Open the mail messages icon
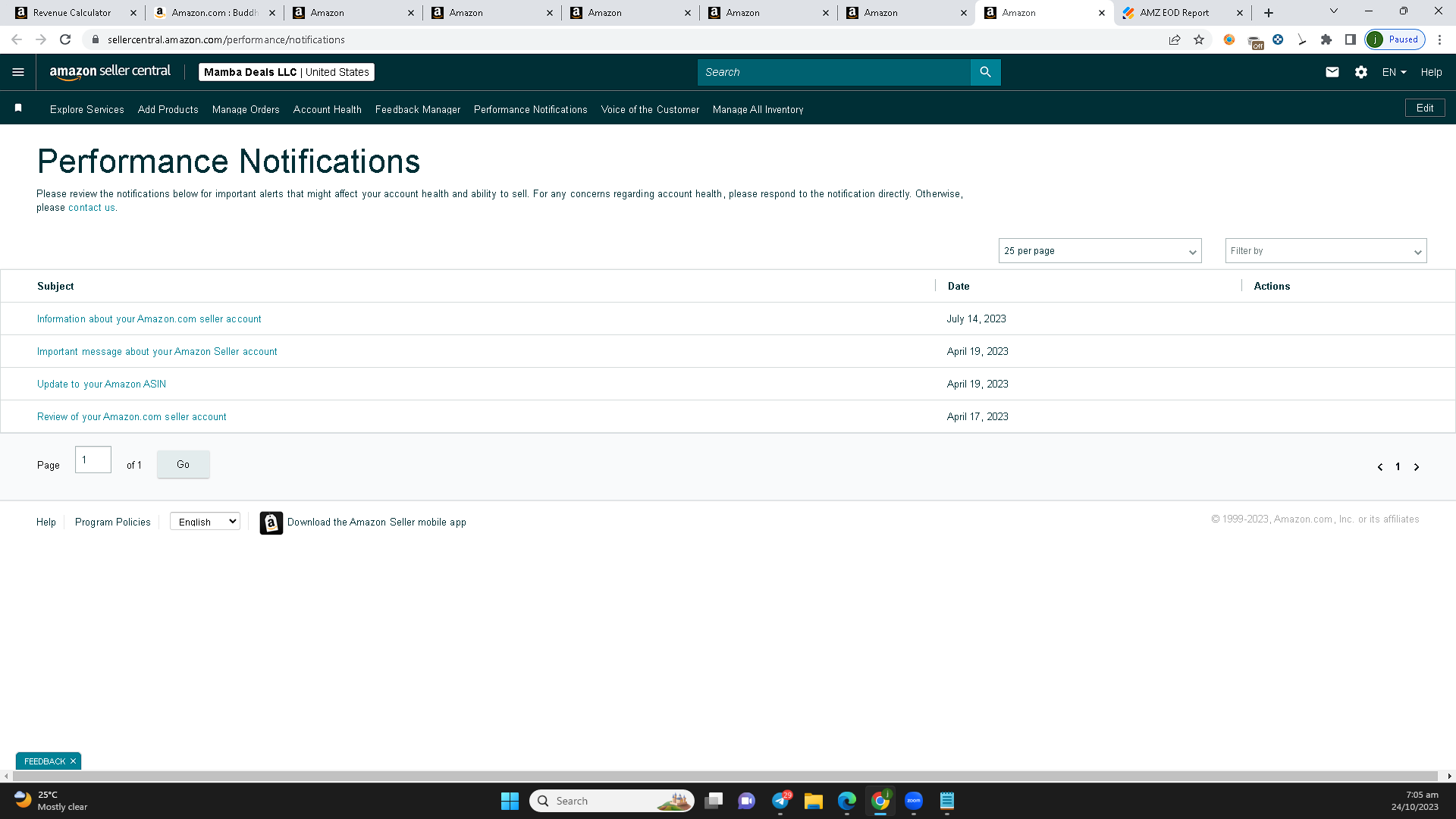Image resolution: width=1456 pixels, height=819 pixels. pyautogui.click(x=1332, y=72)
